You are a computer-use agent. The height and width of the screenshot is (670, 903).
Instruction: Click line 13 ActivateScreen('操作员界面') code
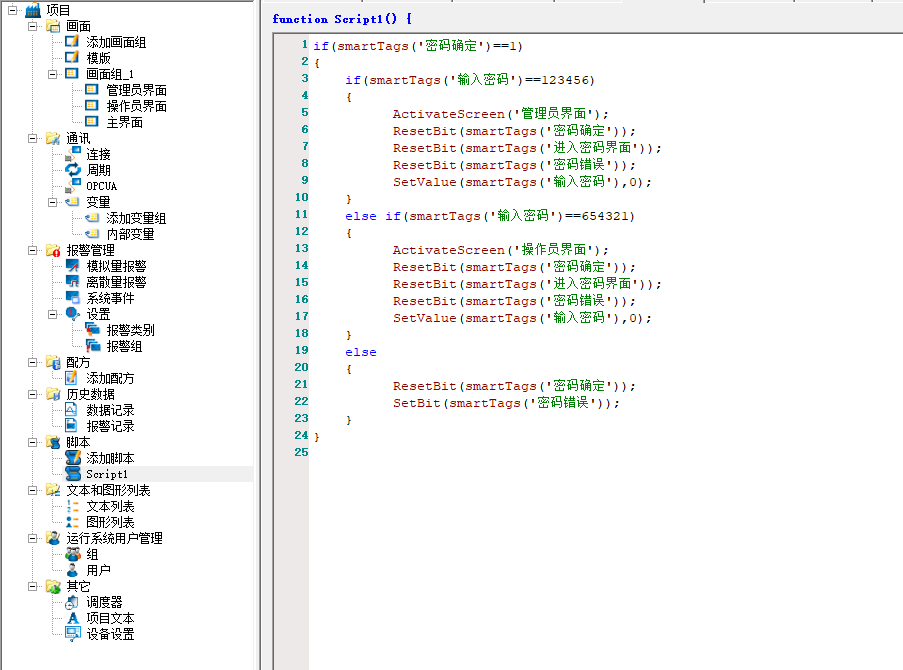click(x=500, y=249)
